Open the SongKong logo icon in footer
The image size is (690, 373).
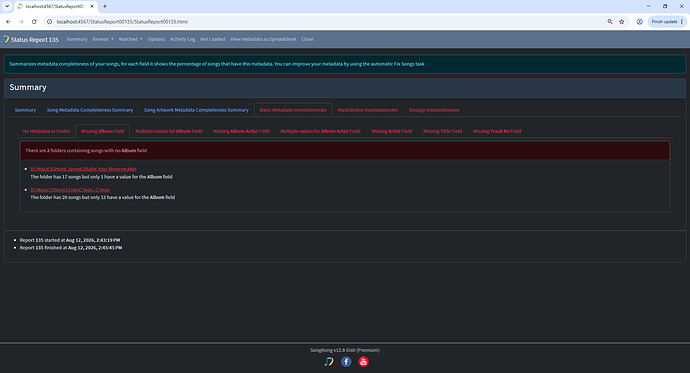pos(329,362)
